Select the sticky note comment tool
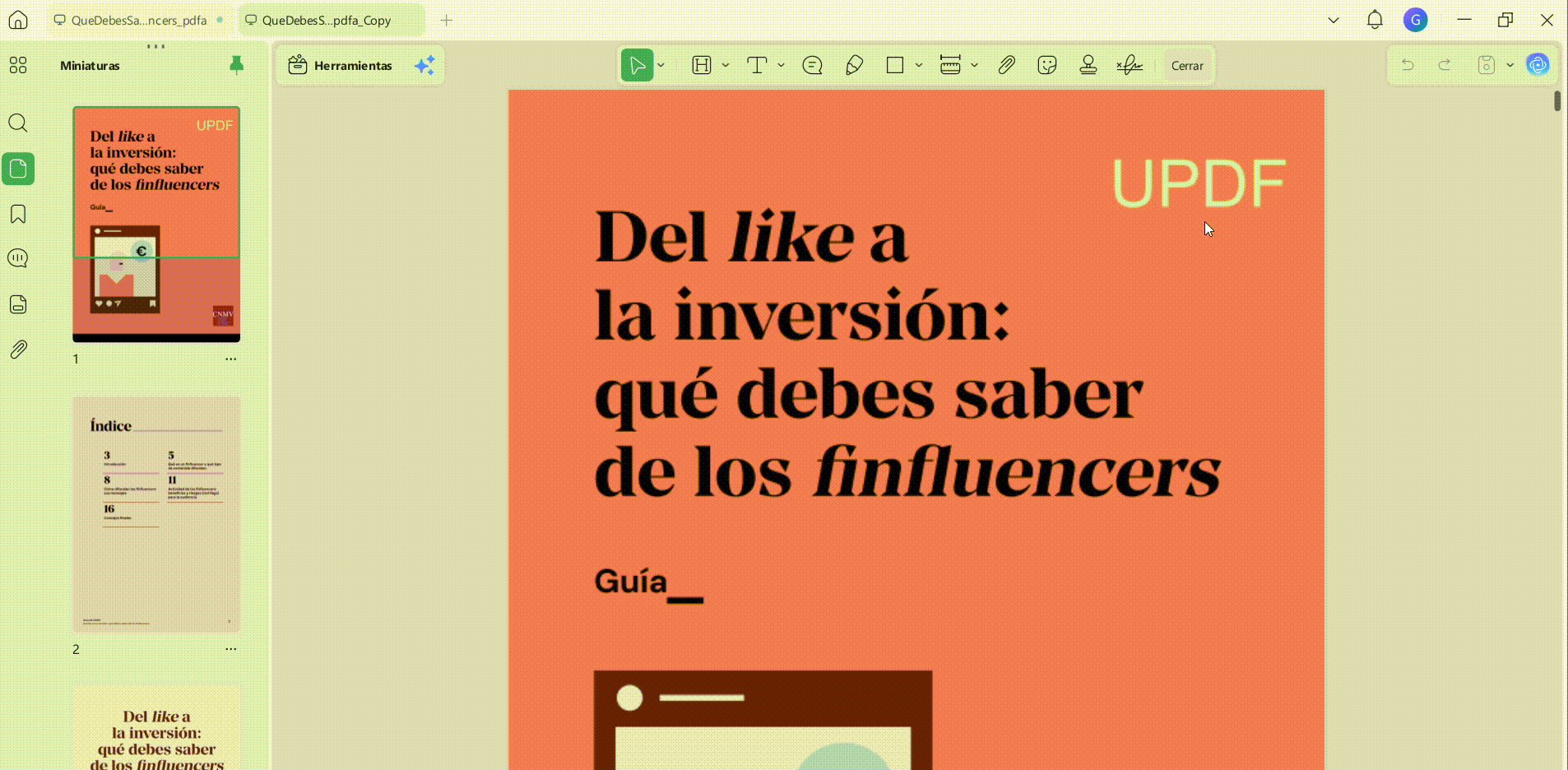 click(812, 65)
